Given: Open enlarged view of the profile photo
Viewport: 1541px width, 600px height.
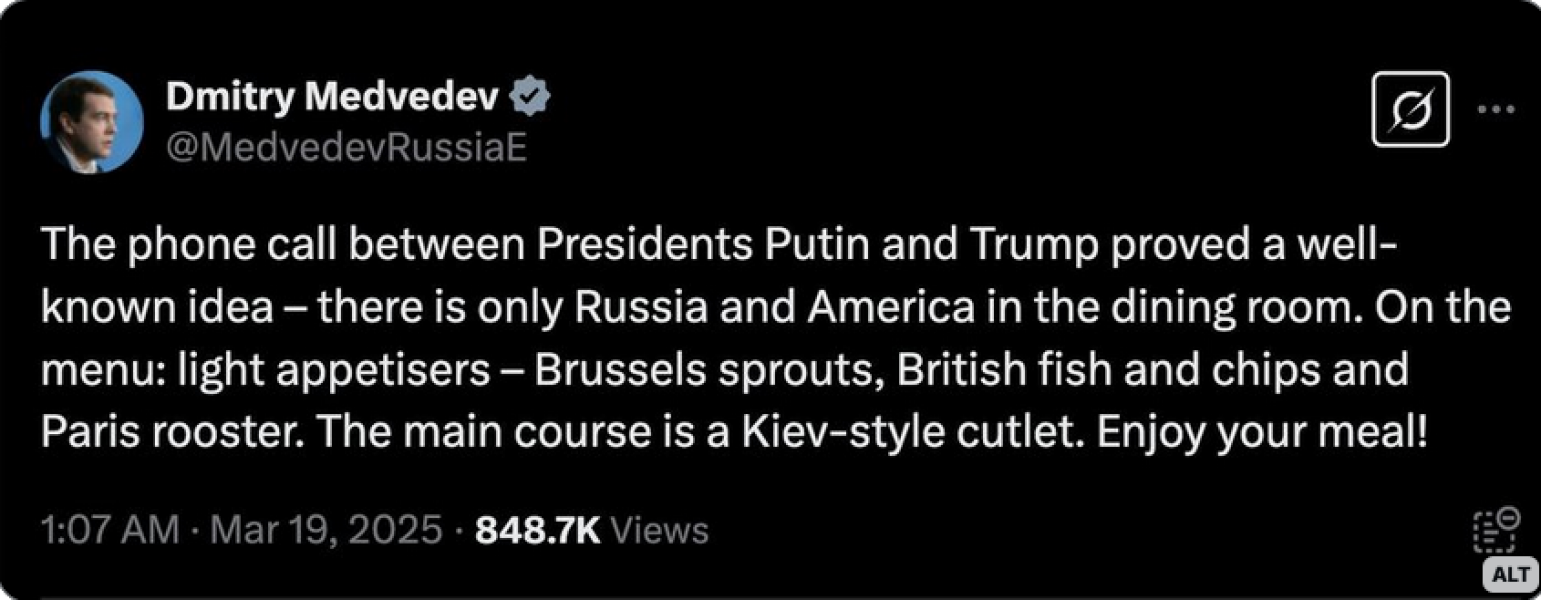Looking at the screenshot, I should (93, 120).
